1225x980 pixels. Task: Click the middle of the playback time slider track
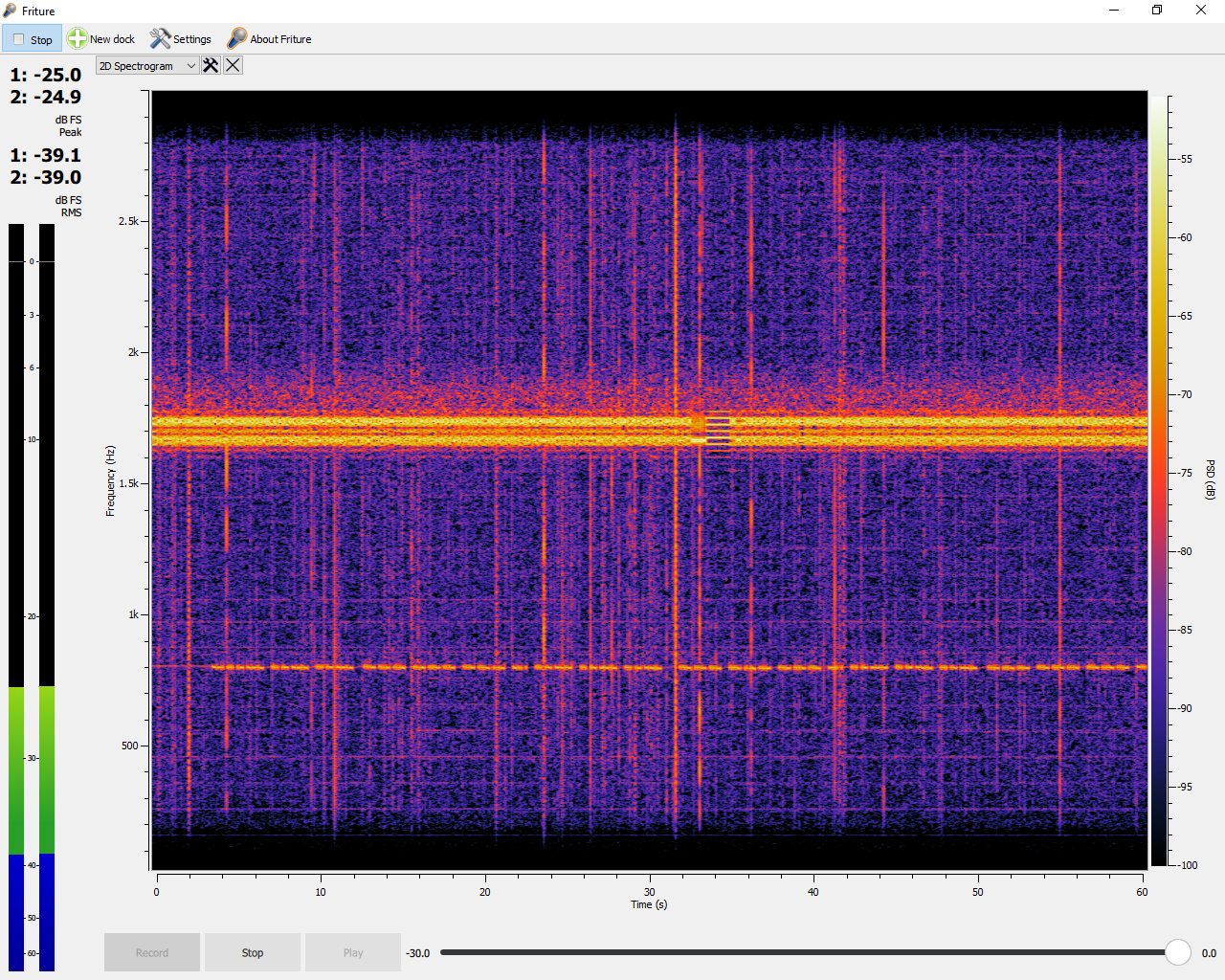tap(804, 952)
